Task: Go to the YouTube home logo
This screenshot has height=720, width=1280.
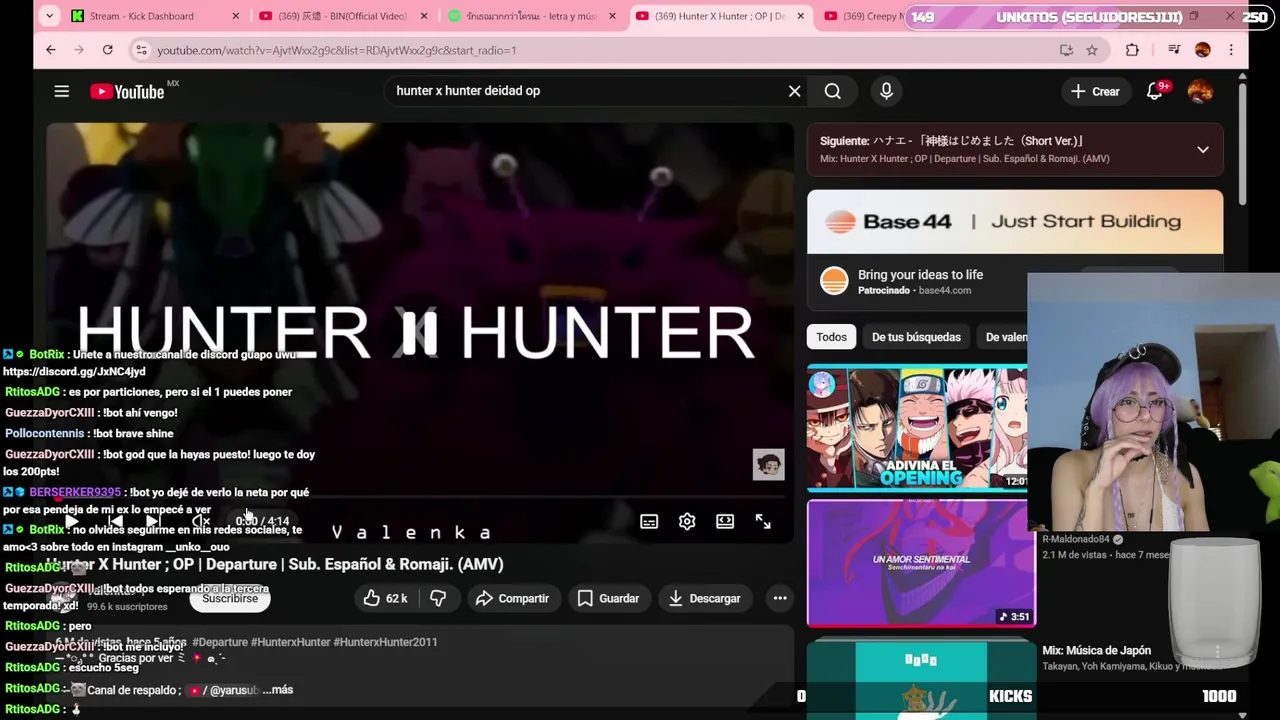Action: point(127,91)
